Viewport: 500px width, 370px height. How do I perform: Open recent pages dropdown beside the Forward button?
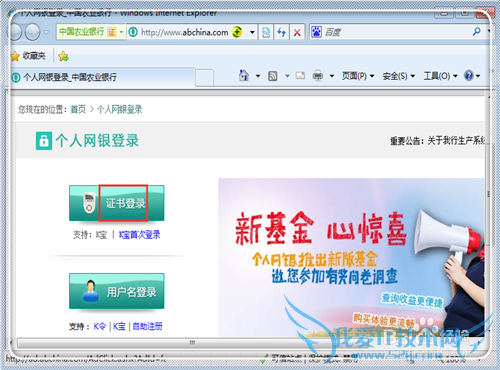tap(46, 32)
